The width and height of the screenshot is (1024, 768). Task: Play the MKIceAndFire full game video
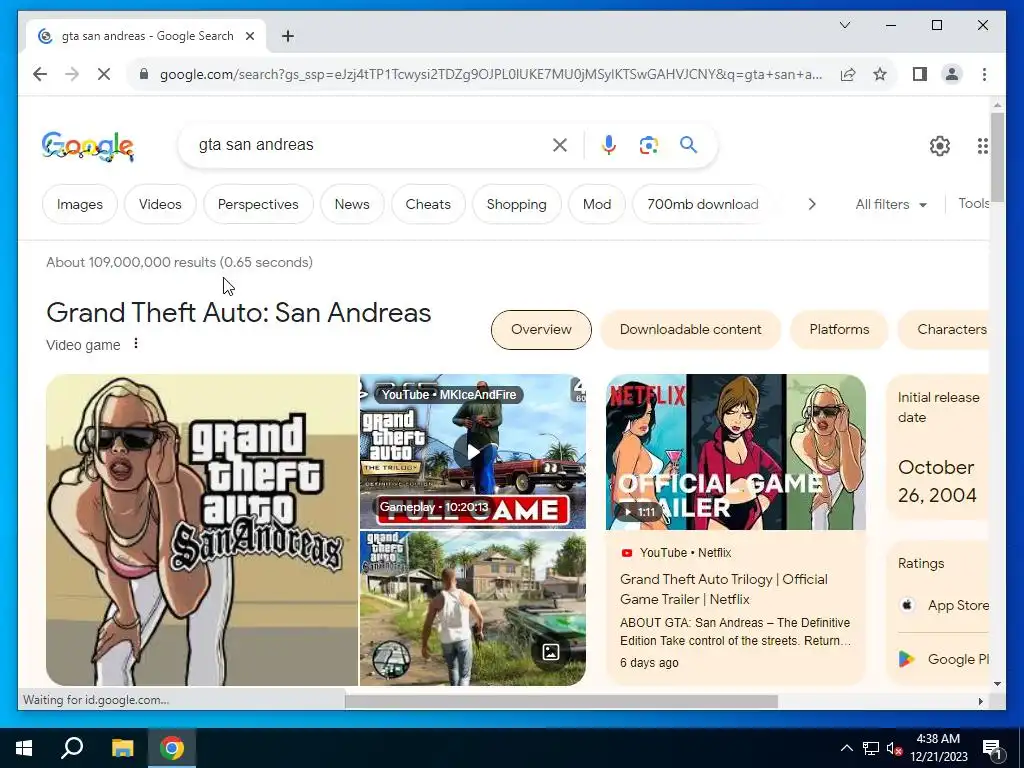[x=473, y=451]
